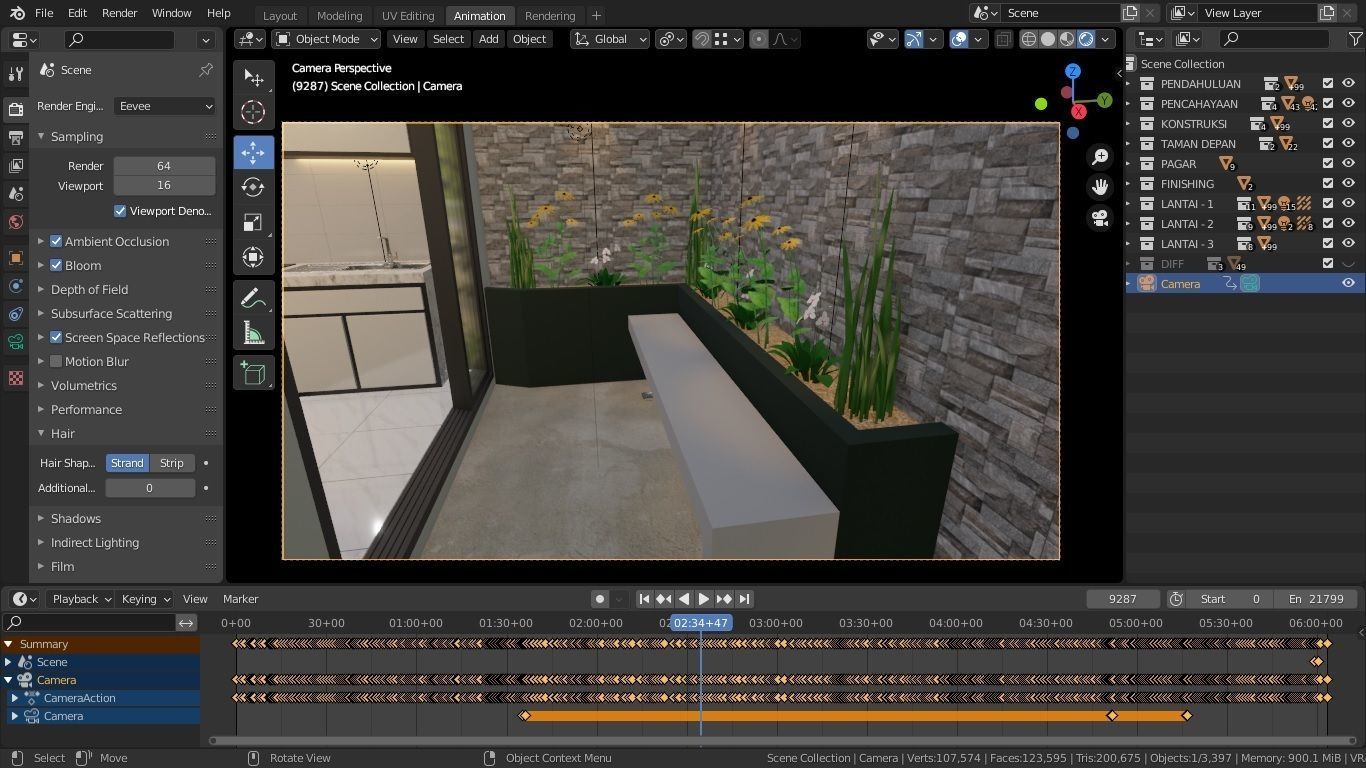Pick the Measure tool
This screenshot has height=768, width=1366.
point(253,333)
